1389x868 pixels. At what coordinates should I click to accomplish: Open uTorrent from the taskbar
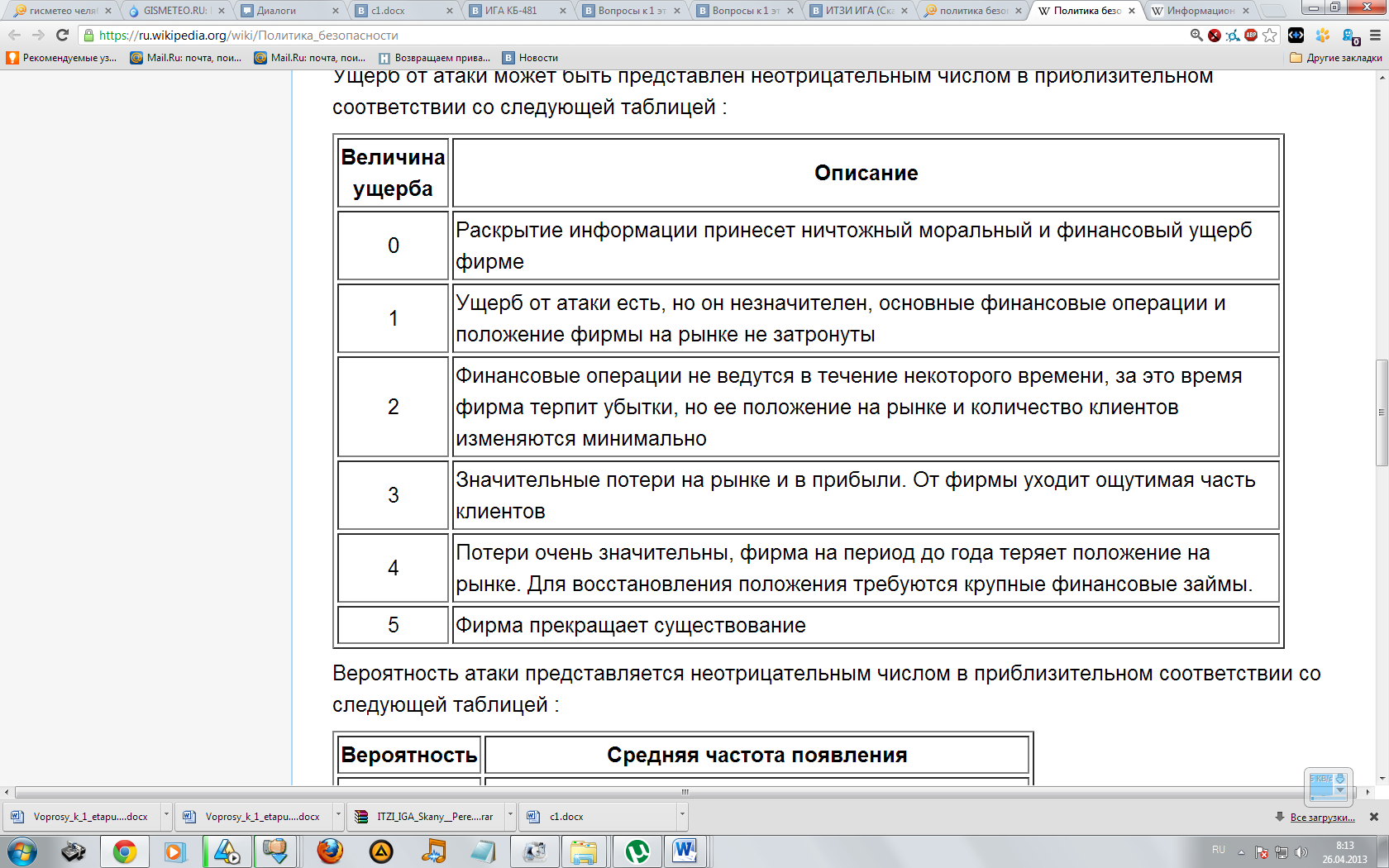click(637, 851)
